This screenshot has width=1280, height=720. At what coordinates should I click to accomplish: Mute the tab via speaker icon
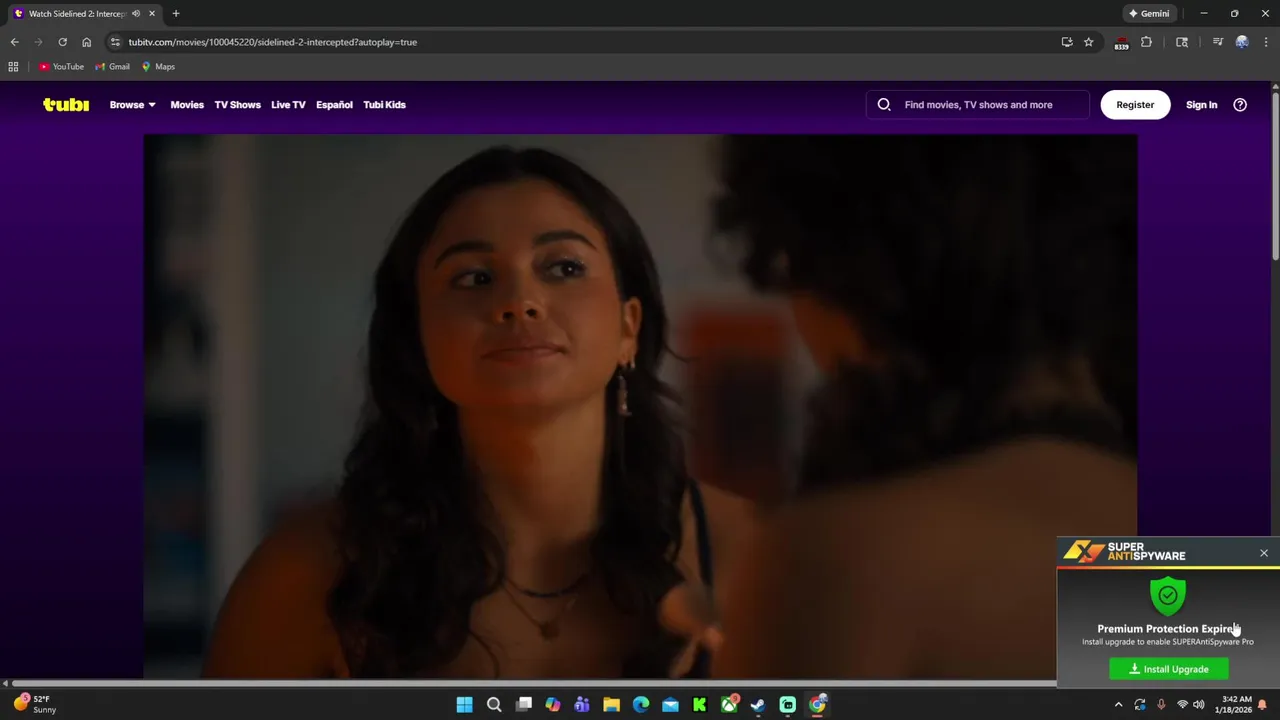tap(136, 14)
